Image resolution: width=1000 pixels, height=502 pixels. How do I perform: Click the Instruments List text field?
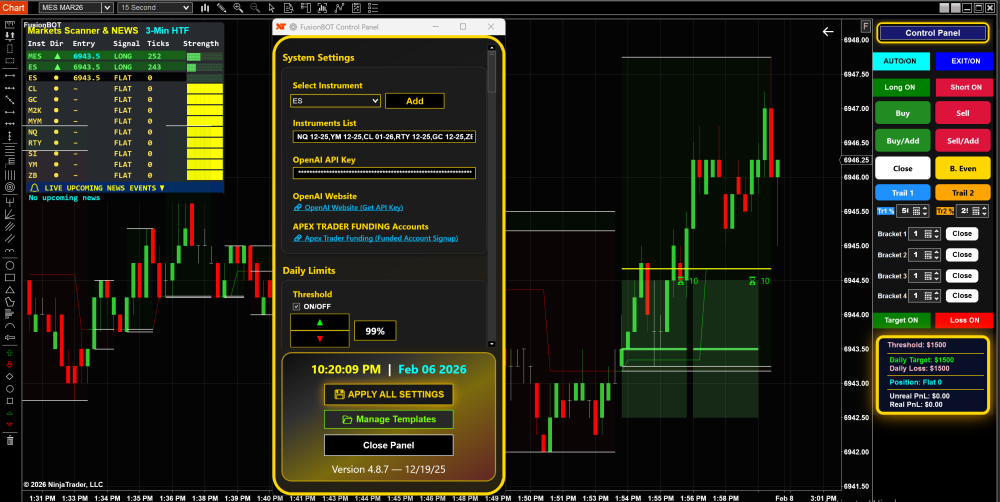(384, 136)
